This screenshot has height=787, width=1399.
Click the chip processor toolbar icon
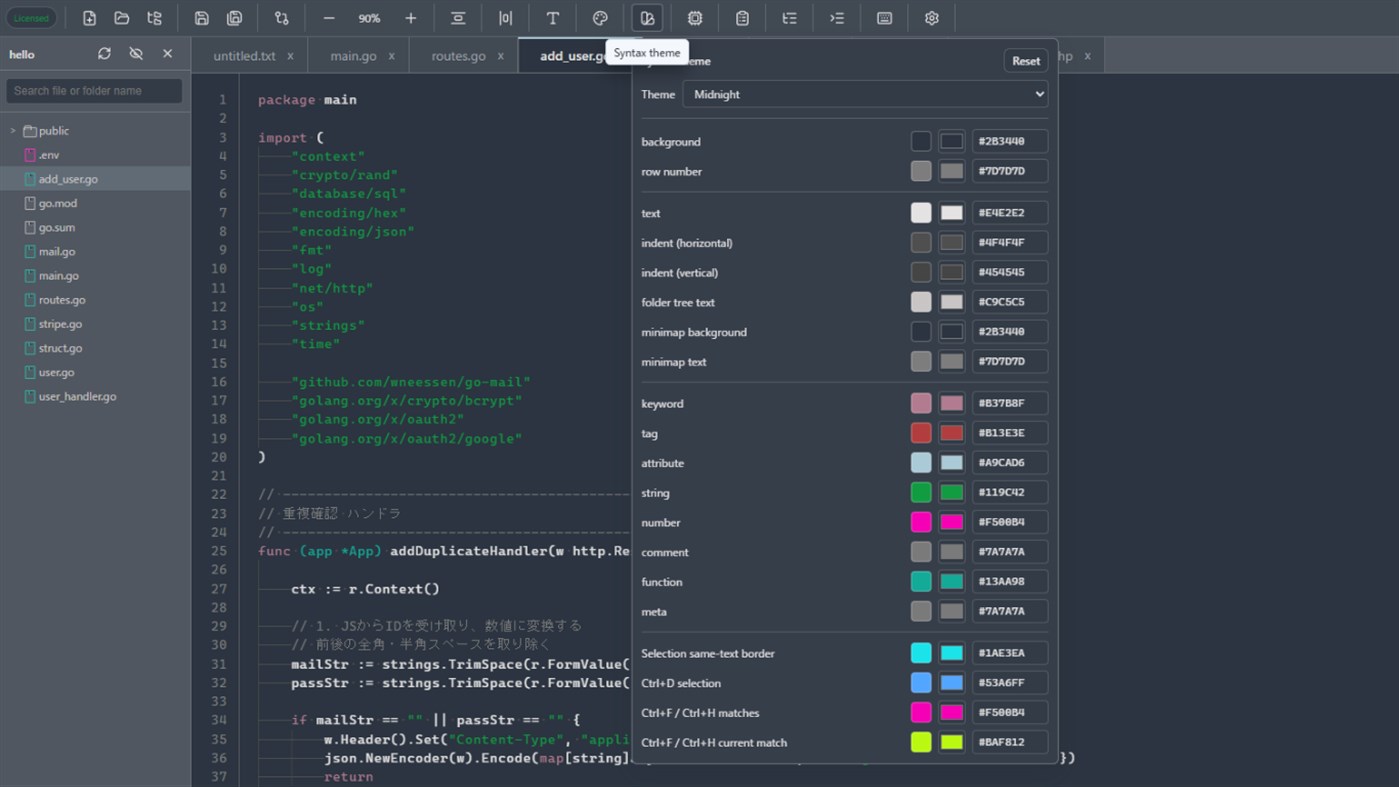point(695,18)
